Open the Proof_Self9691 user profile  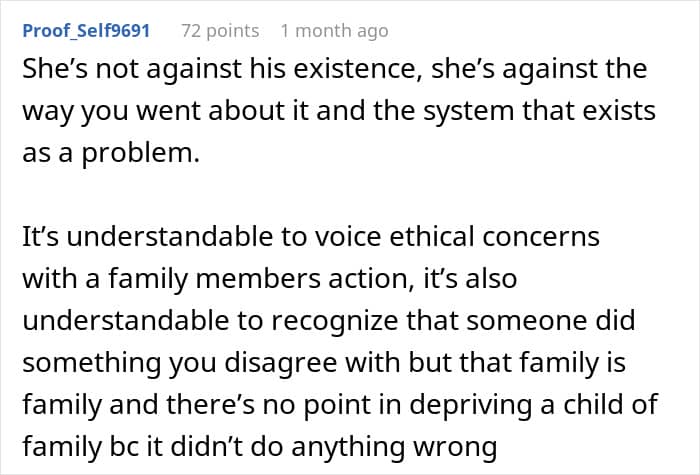(86, 31)
